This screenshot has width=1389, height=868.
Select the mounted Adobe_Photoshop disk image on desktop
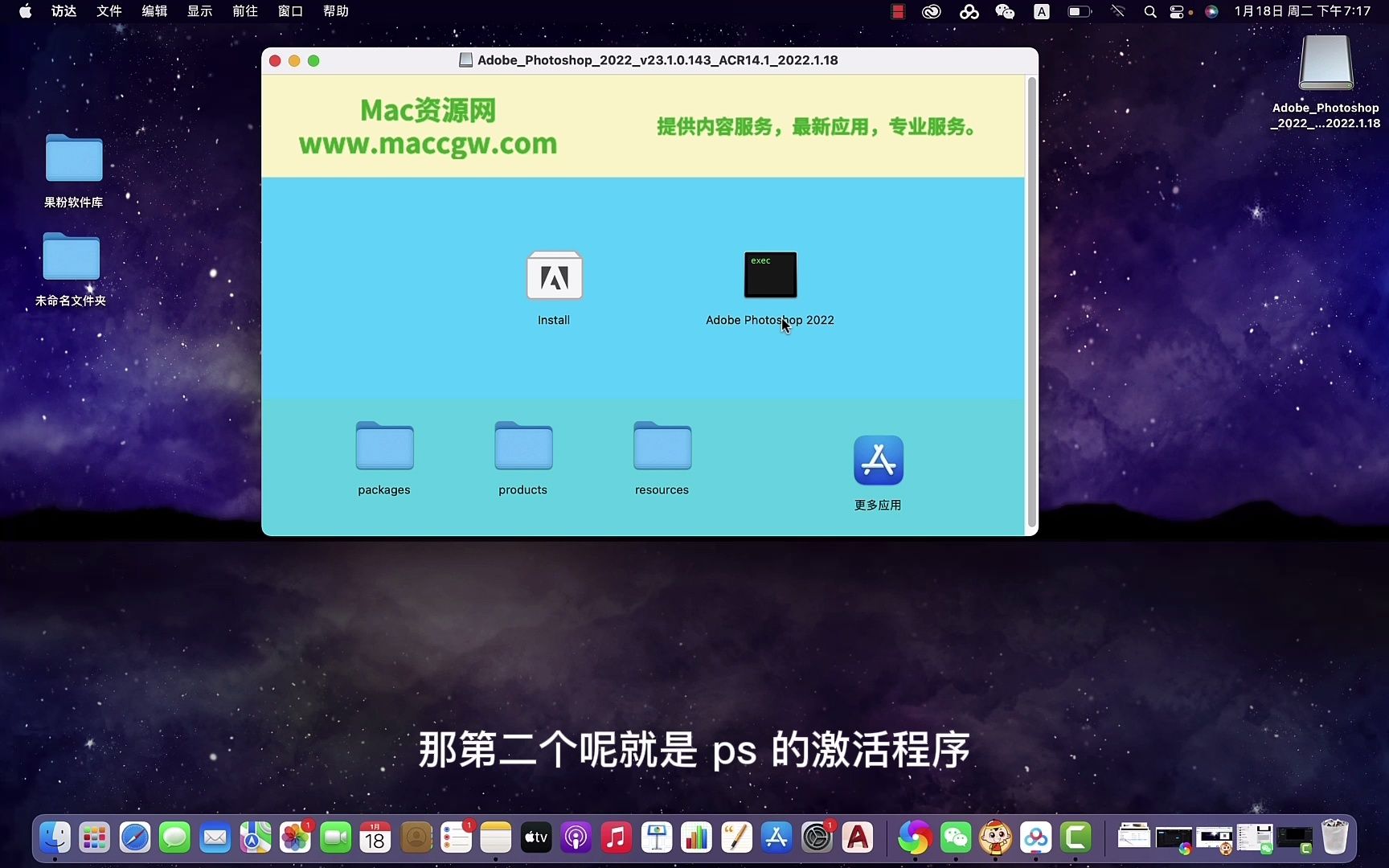click(x=1325, y=63)
